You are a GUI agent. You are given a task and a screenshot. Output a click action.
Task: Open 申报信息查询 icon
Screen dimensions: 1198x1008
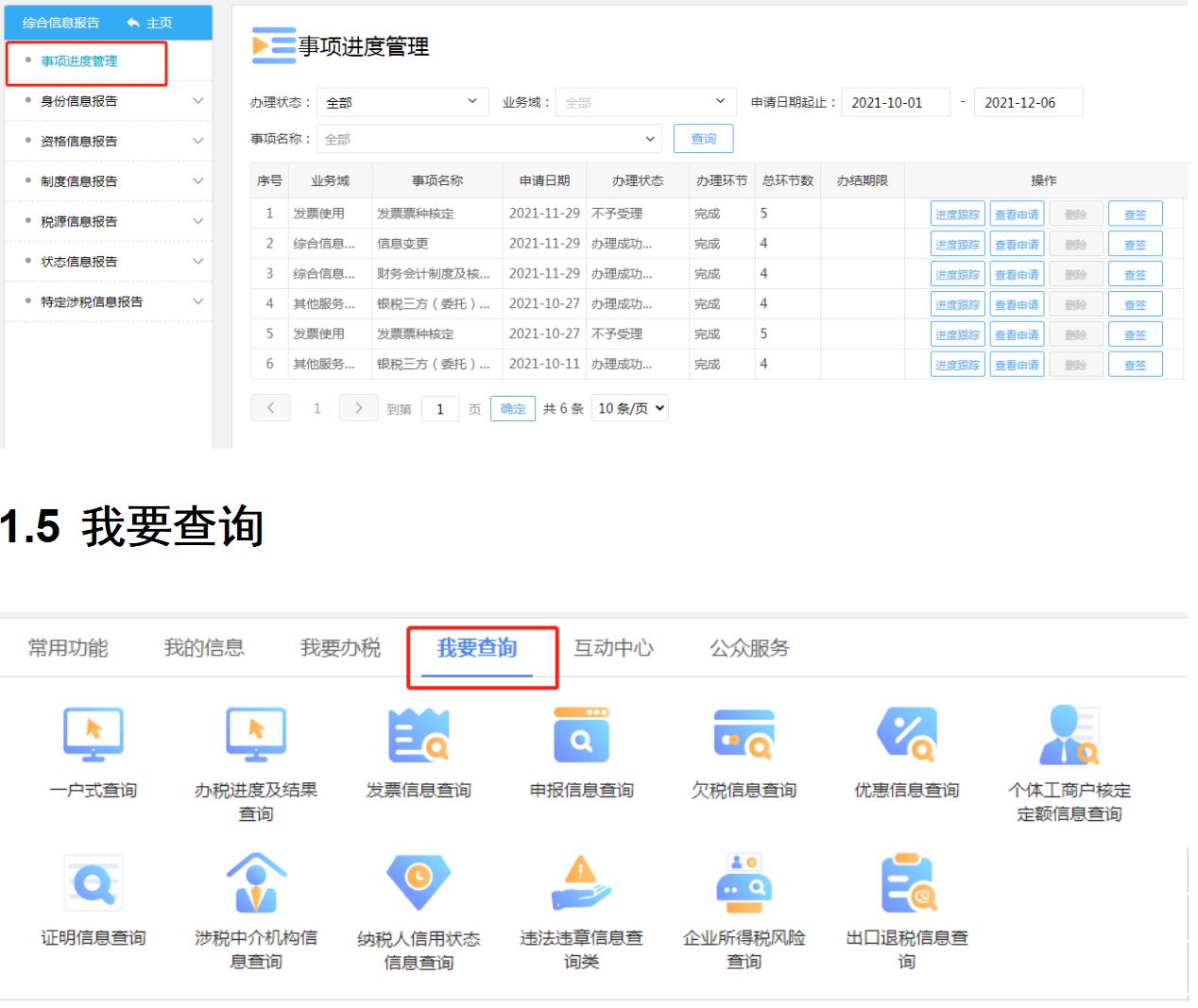point(581,735)
